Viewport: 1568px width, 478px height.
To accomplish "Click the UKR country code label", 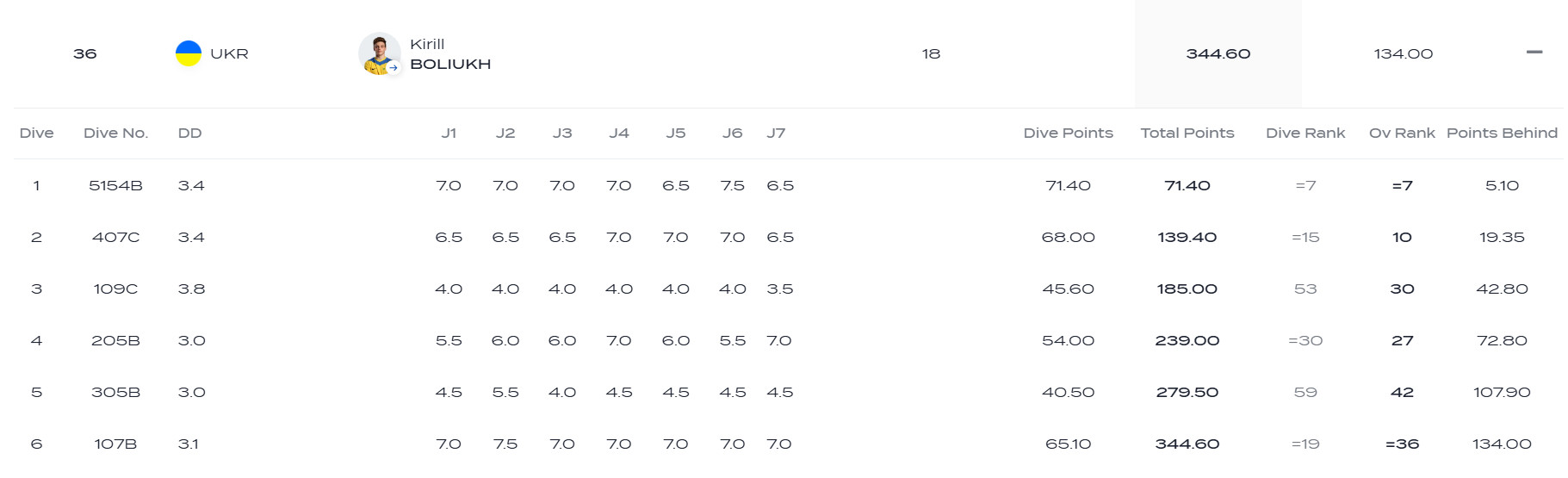I will (229, 53).
